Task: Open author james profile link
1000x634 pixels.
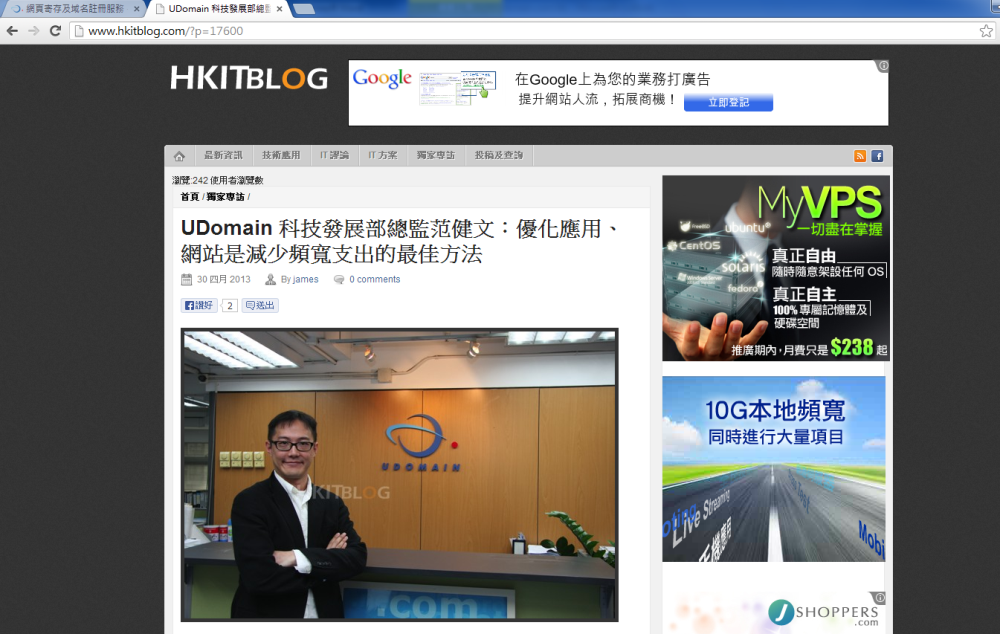Action: [305, 279]
